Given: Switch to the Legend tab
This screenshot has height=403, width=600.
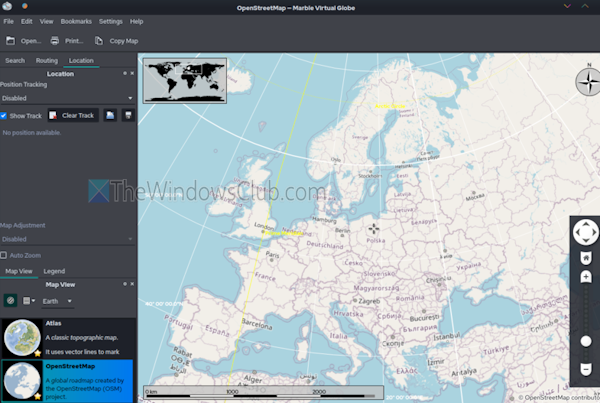Looking at the screenshot, I should point(54,271).
